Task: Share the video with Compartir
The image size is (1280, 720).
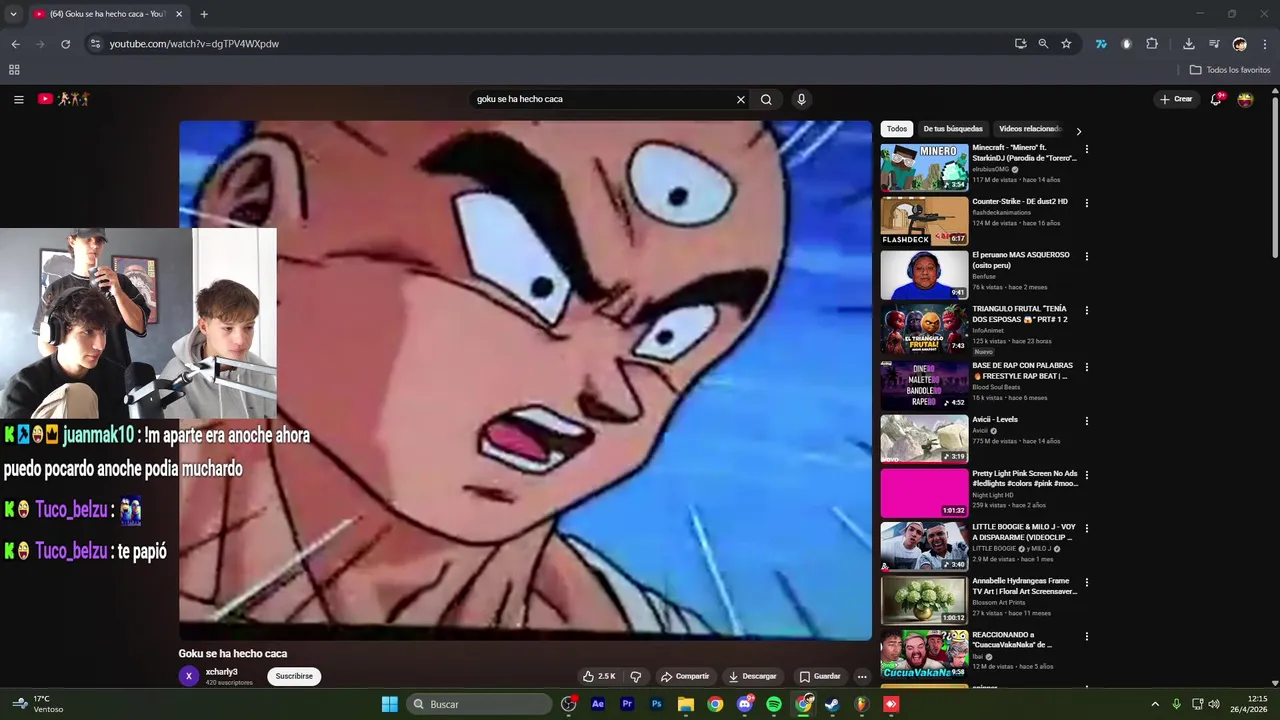Action: pyautogui.click(x=685, y=676)
